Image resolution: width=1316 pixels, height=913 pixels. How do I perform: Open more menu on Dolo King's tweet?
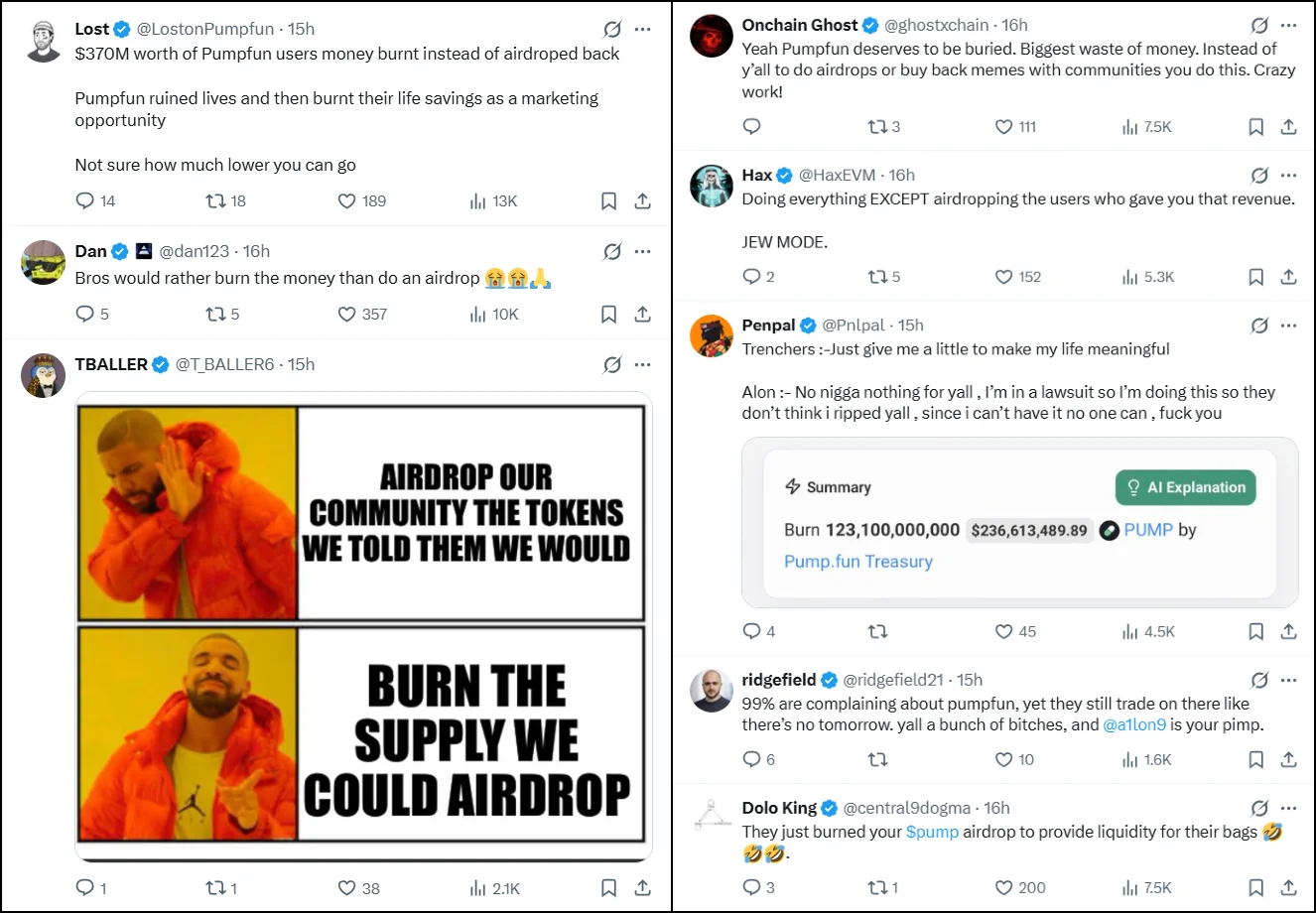pyautogui.click(x=1288, y=808)
